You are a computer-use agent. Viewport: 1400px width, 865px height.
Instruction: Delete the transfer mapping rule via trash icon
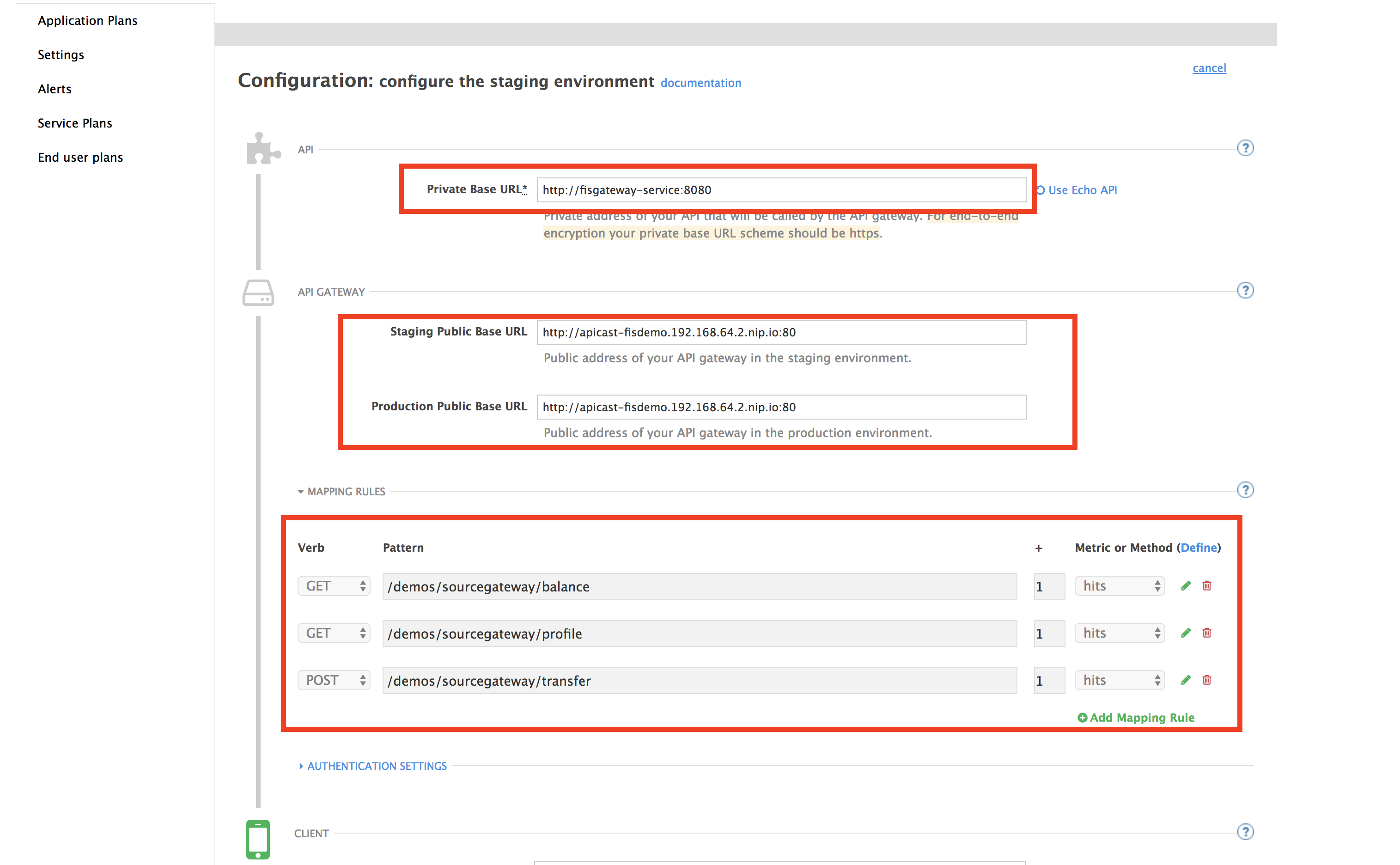click(x=1207, y=680)
